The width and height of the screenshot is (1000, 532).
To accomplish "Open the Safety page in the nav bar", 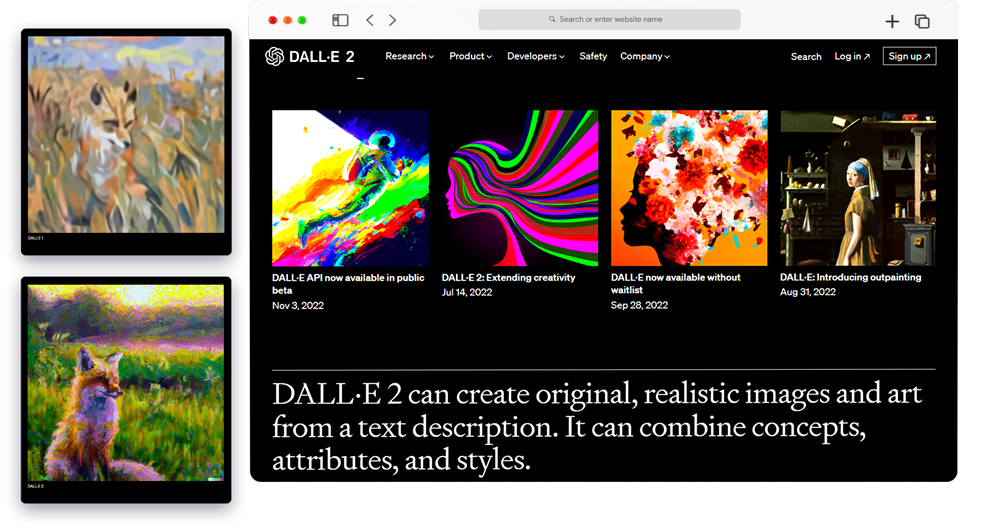I will click(x=593, y=56).
